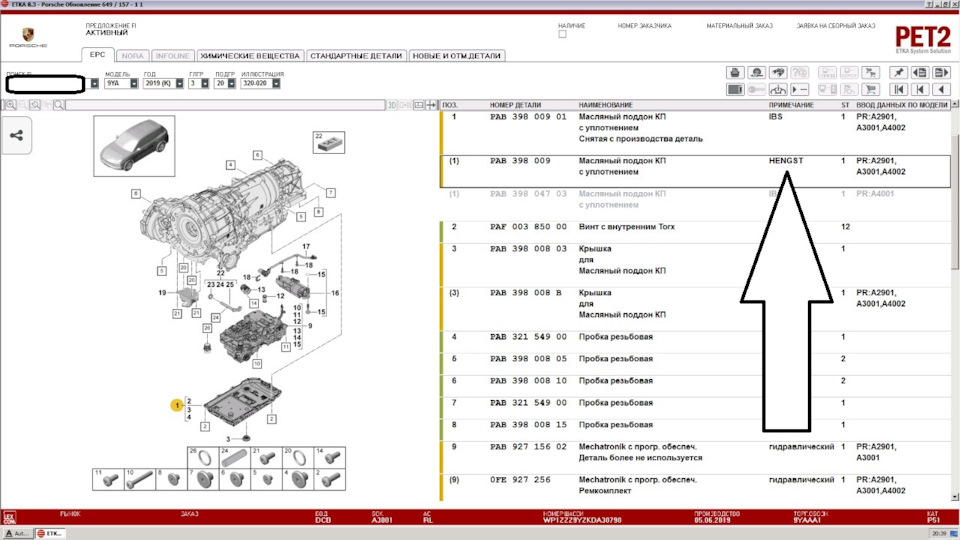Image resolution: width=960 pixels, height=540 pixels.
Task: Jump to first page with the bar-arrow icon
Action: [898, 90]
